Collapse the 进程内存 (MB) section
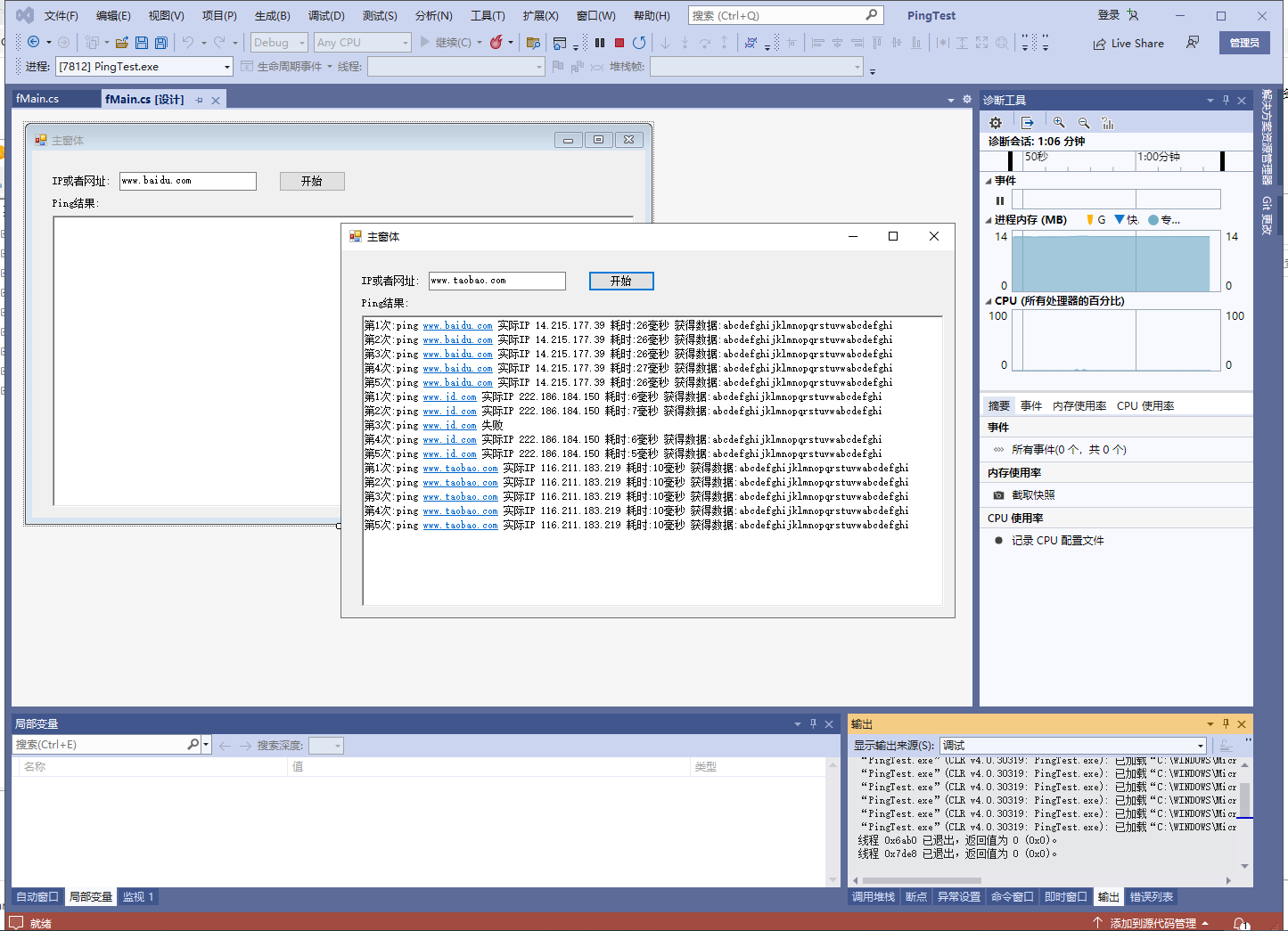Viewport: 1288px width, 931px height. [989, 220]
